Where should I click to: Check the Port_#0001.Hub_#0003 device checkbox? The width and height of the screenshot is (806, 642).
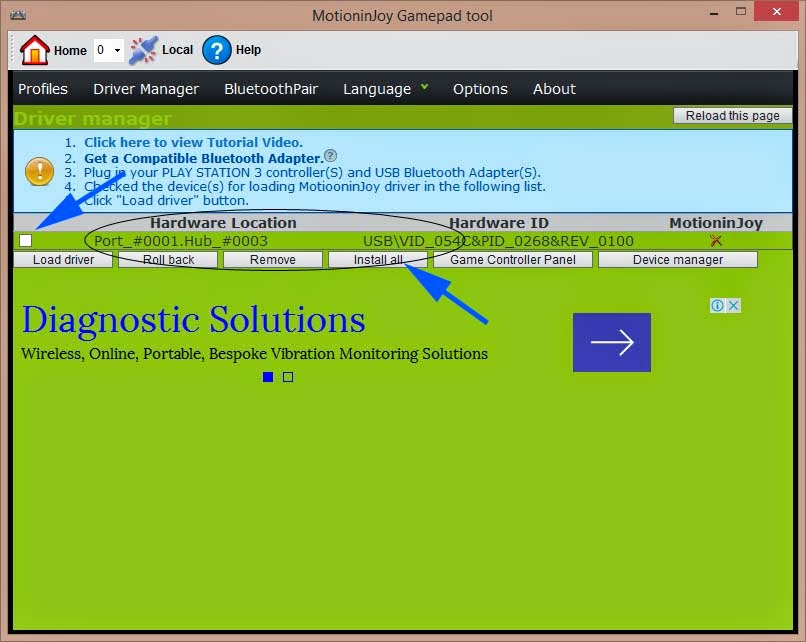(25, 241)
